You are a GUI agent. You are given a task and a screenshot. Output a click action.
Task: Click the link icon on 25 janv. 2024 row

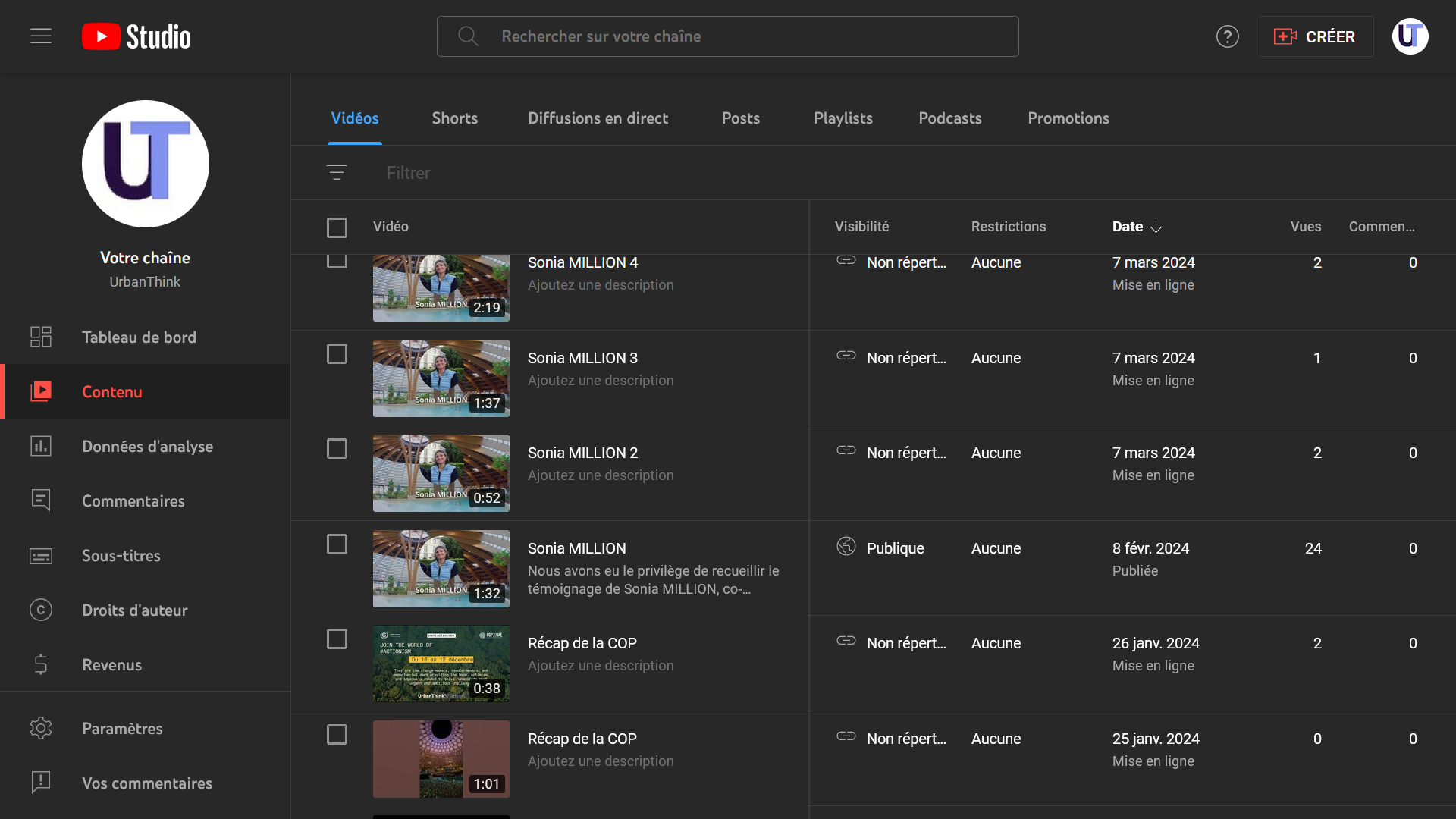click(846, 736)
